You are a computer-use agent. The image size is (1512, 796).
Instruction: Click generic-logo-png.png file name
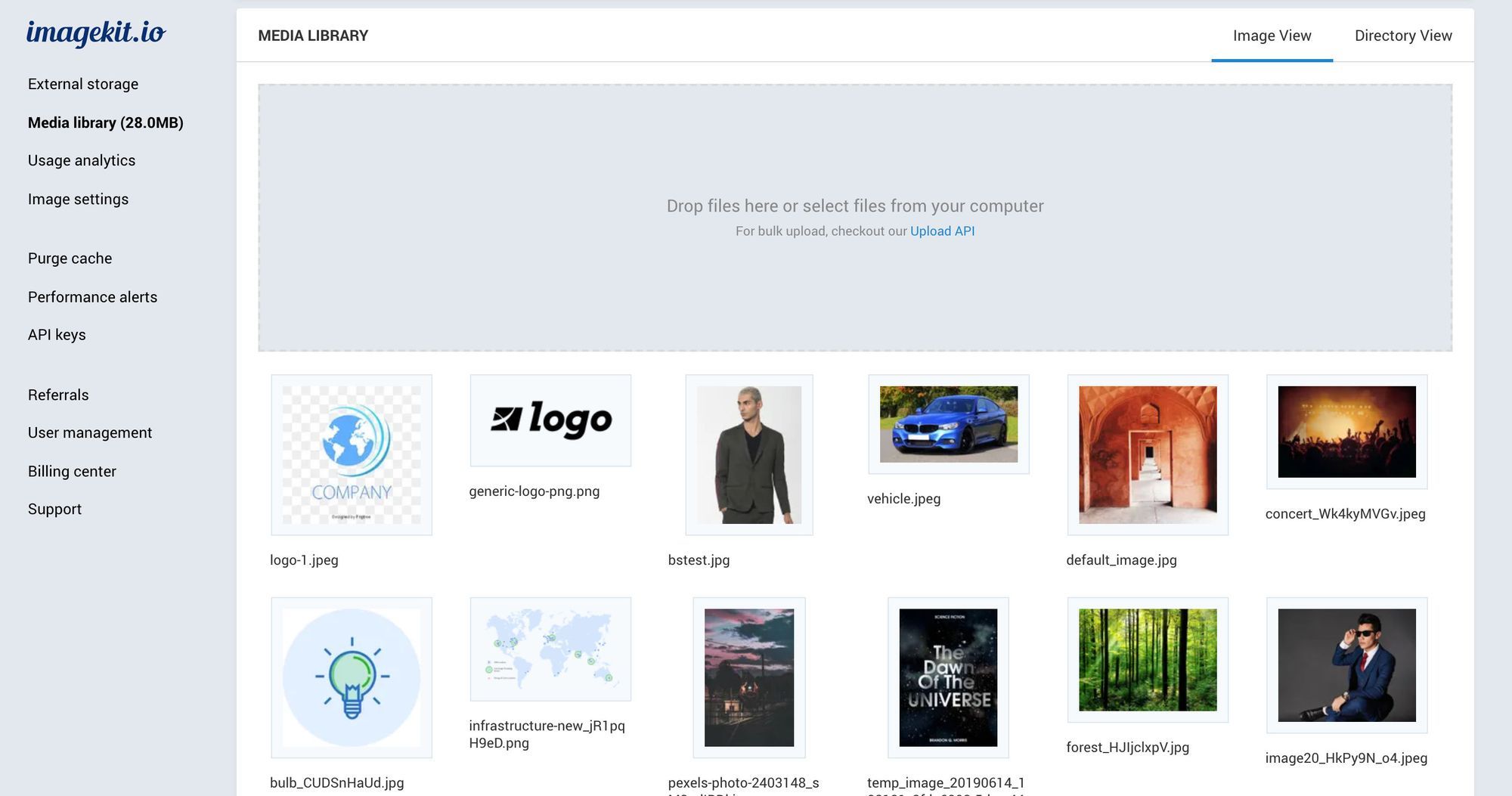(534, 491)
